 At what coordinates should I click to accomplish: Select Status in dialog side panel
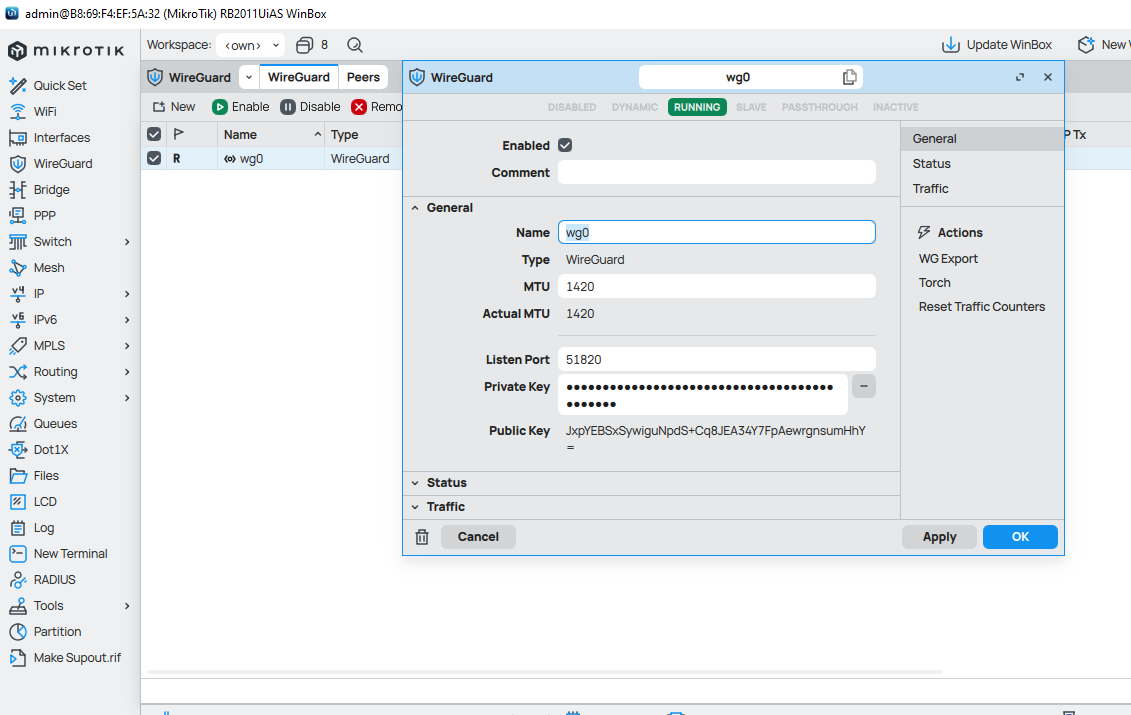pyautogui.click(x=982, y=164)
